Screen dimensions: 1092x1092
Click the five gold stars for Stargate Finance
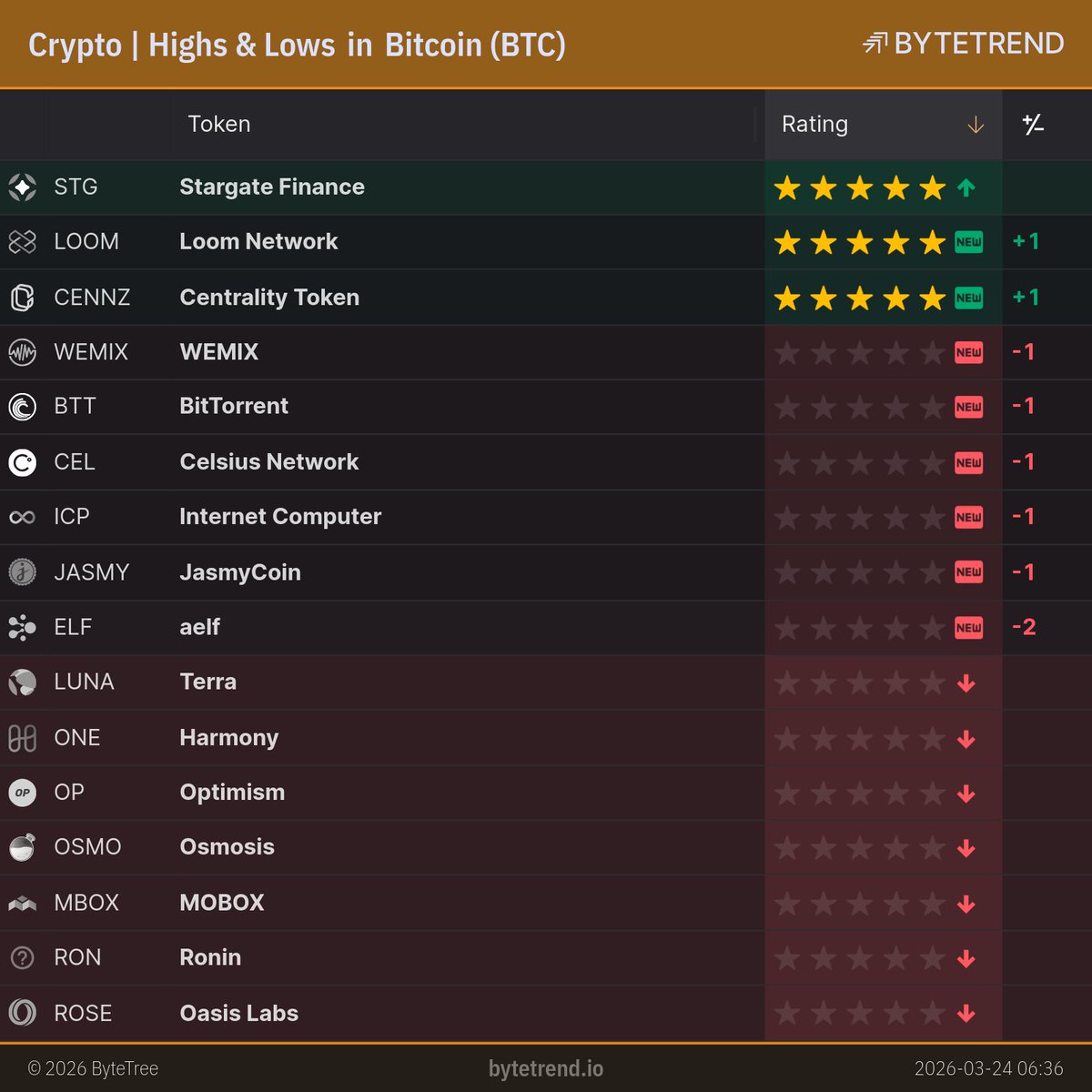pos(859,188)
